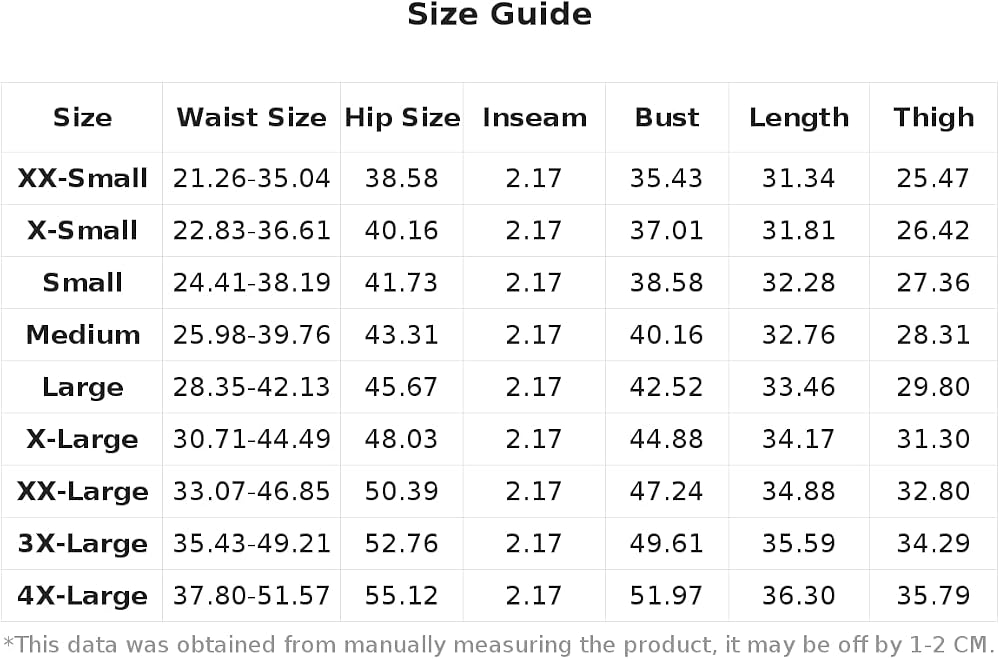Click the Bust column header
Viewport: 1000px width, 659px height.
[x=666, y=118]
